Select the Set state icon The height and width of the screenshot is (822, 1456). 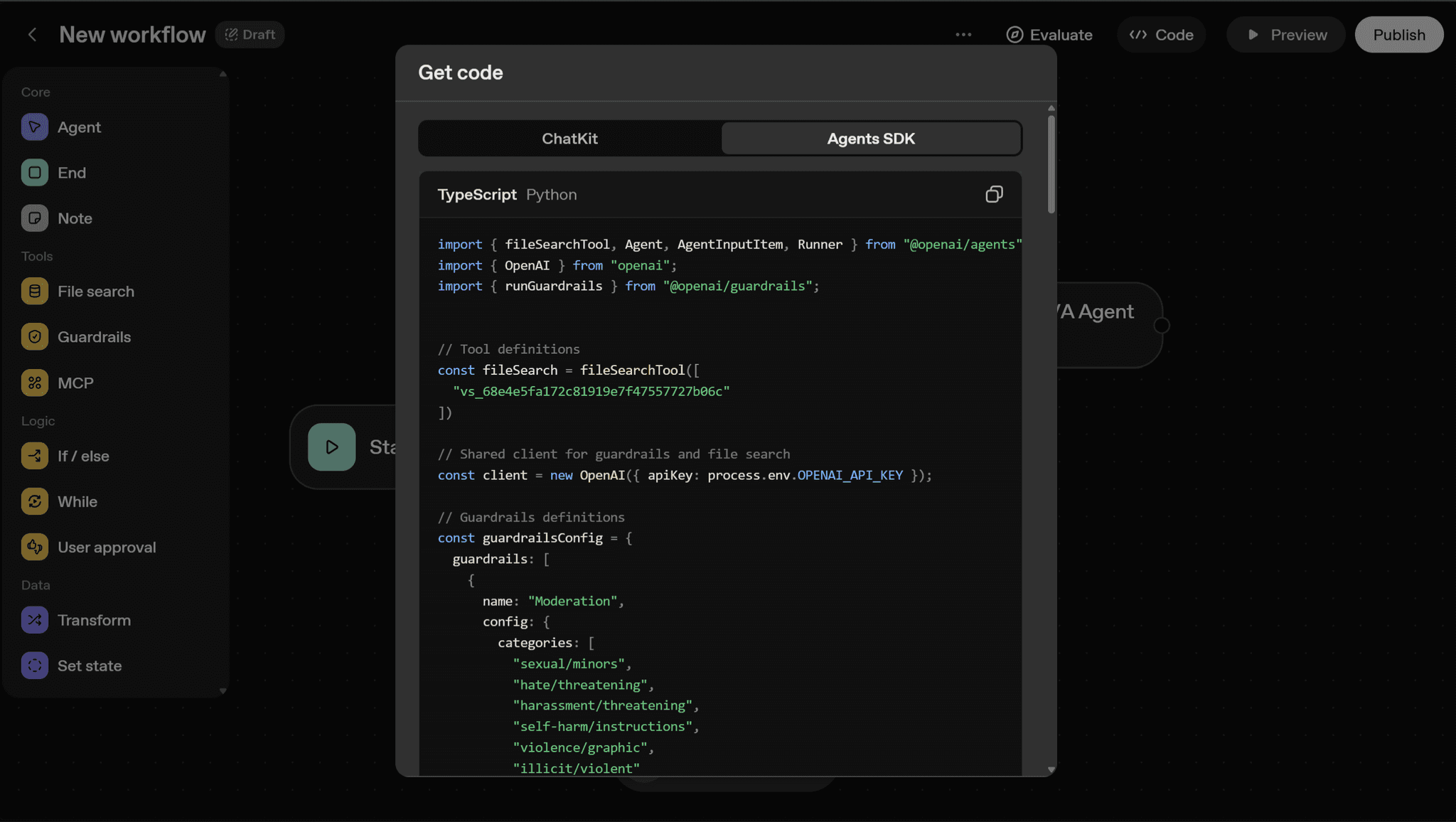click(34, 666)
